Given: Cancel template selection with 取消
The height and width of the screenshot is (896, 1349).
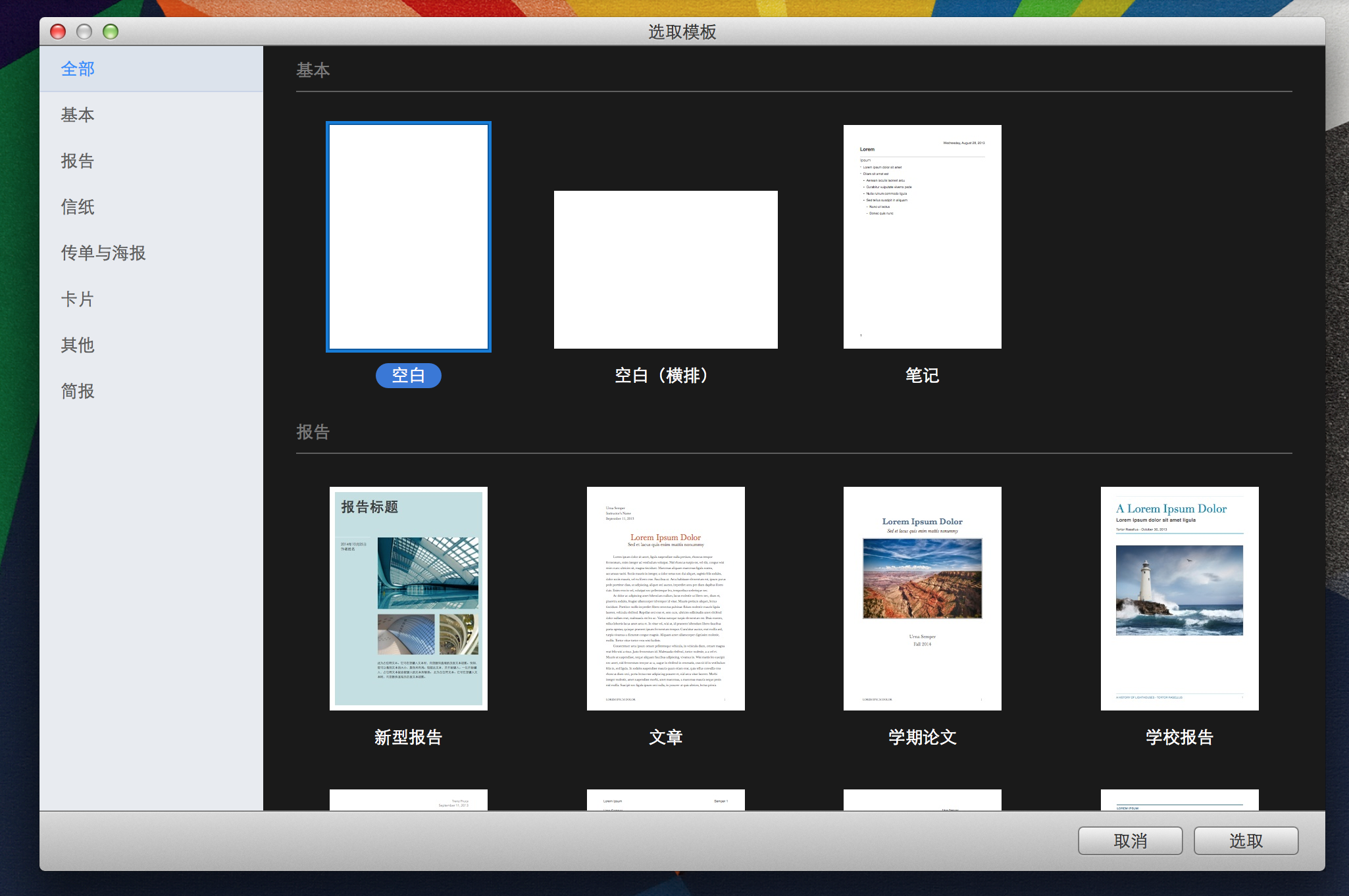Looking at the screenshot, I should (1131, 841).
